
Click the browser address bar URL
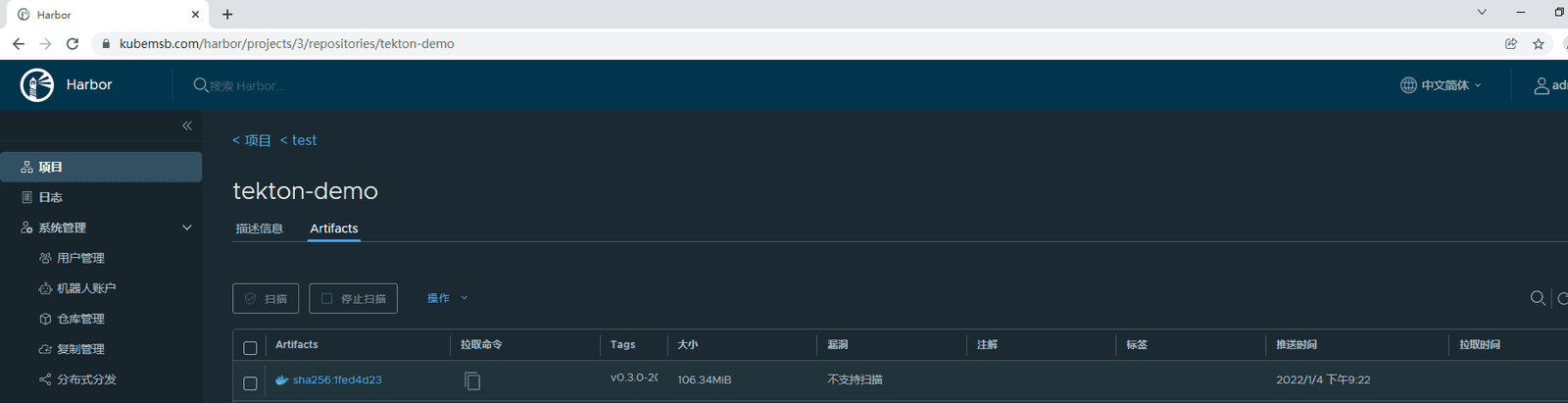pos(287,43)
